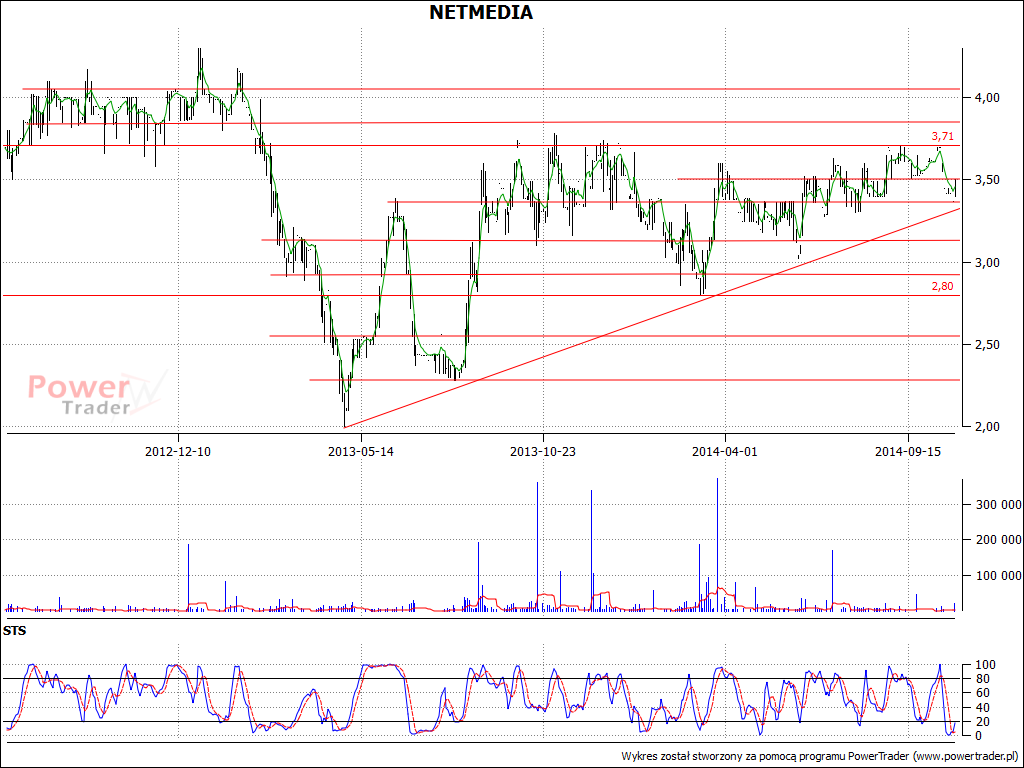1024x768 pixels.
Task: Click the 0 level on STS axis
Action: coord(977,735)
